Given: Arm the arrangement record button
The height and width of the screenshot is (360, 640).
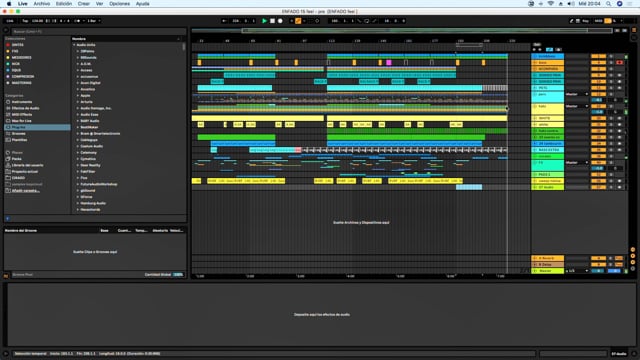Looking at the screenshot, I should pyautogui.click(x=280, y=21).
